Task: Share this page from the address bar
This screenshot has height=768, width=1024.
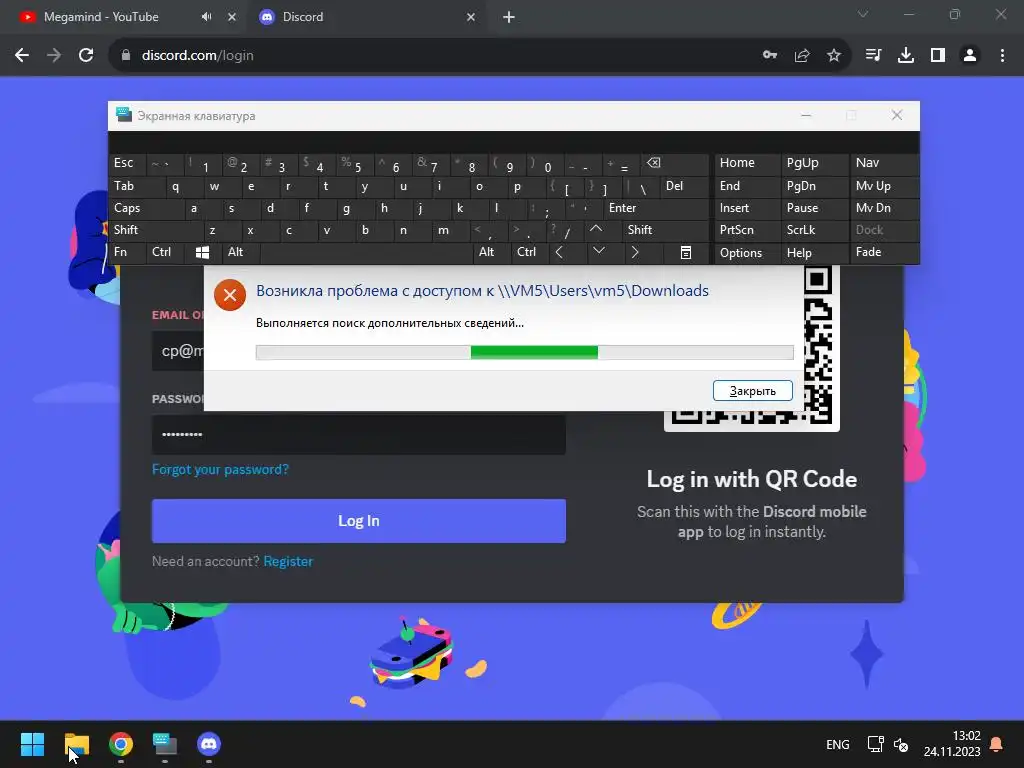Action: click(802, 56)
